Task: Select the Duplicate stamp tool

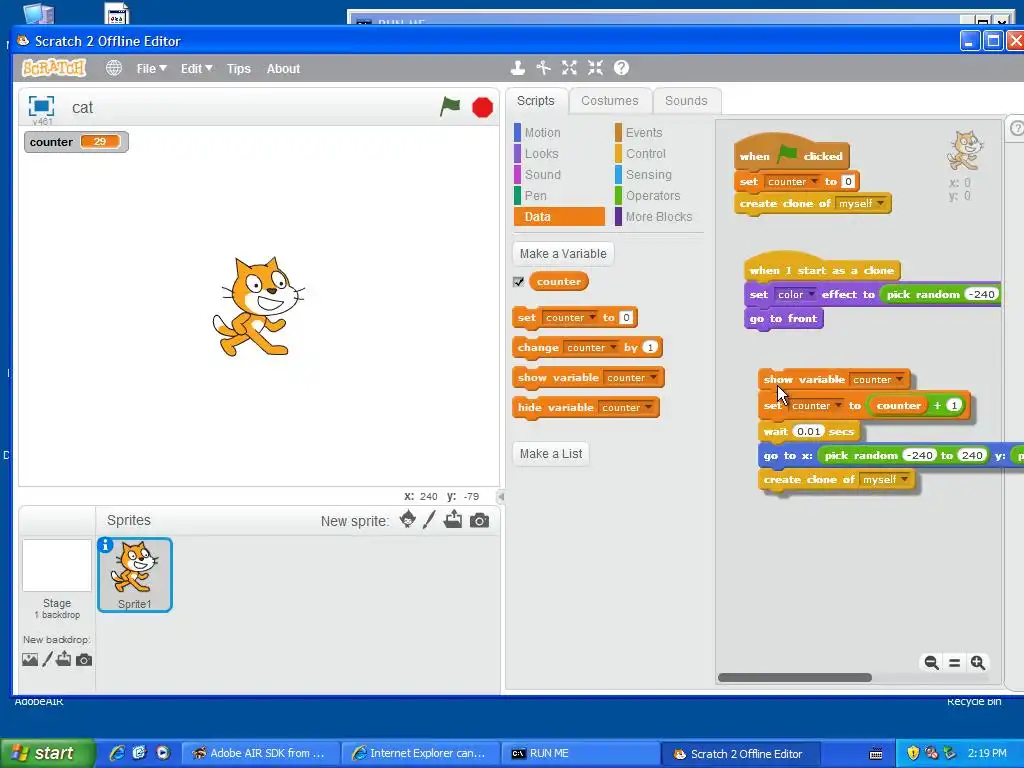Action: click(x=518, y=67)
